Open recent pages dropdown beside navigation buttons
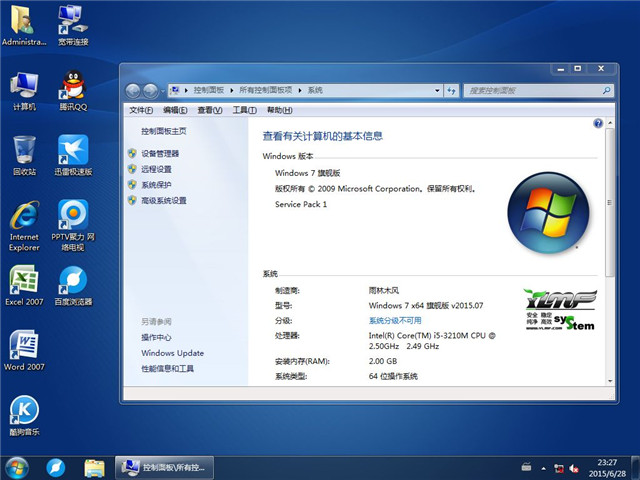The height and width of the screenshot is (480, 640). click(162, 91)
